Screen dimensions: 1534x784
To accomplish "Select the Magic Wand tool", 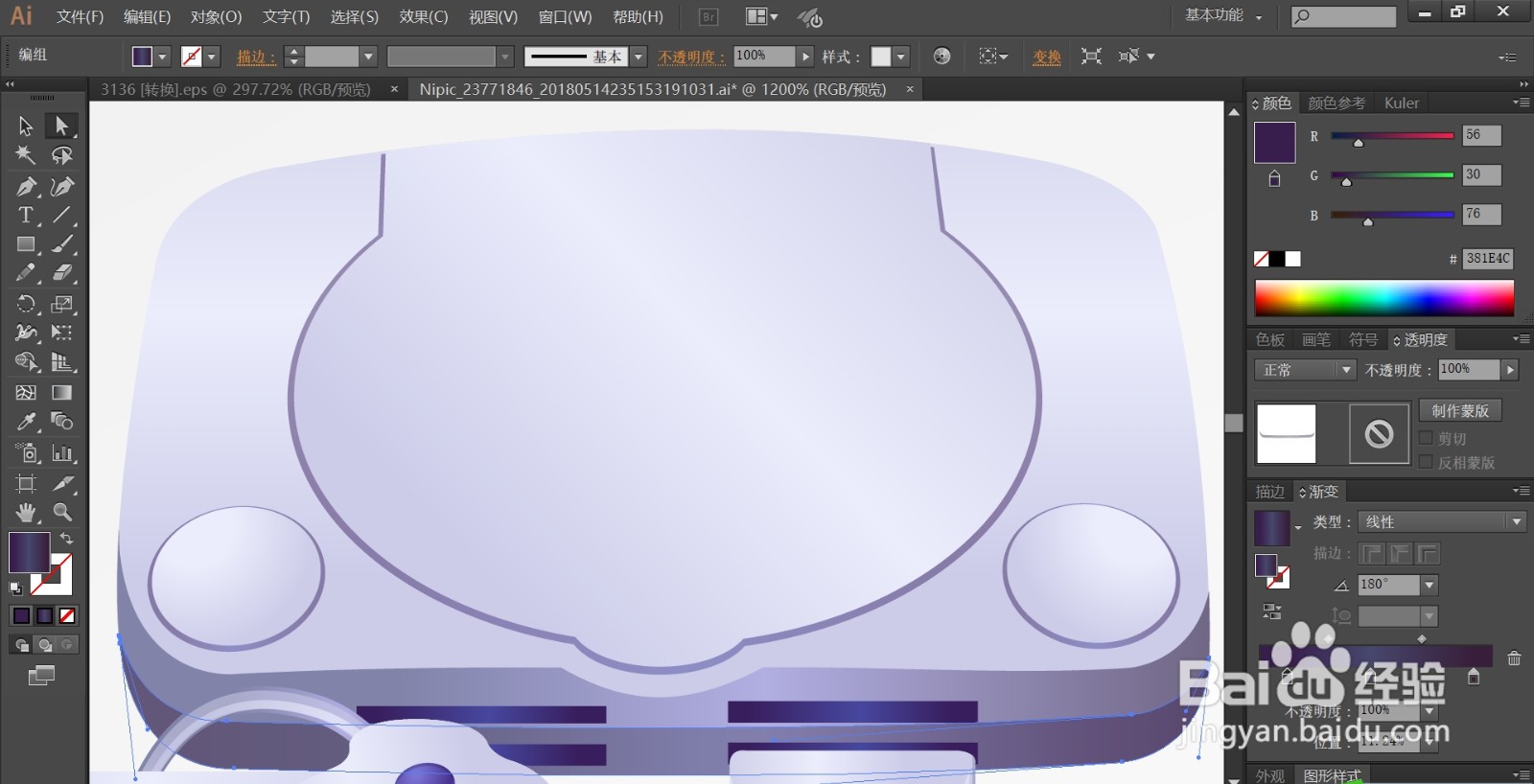I will click(x=26, y=155).
